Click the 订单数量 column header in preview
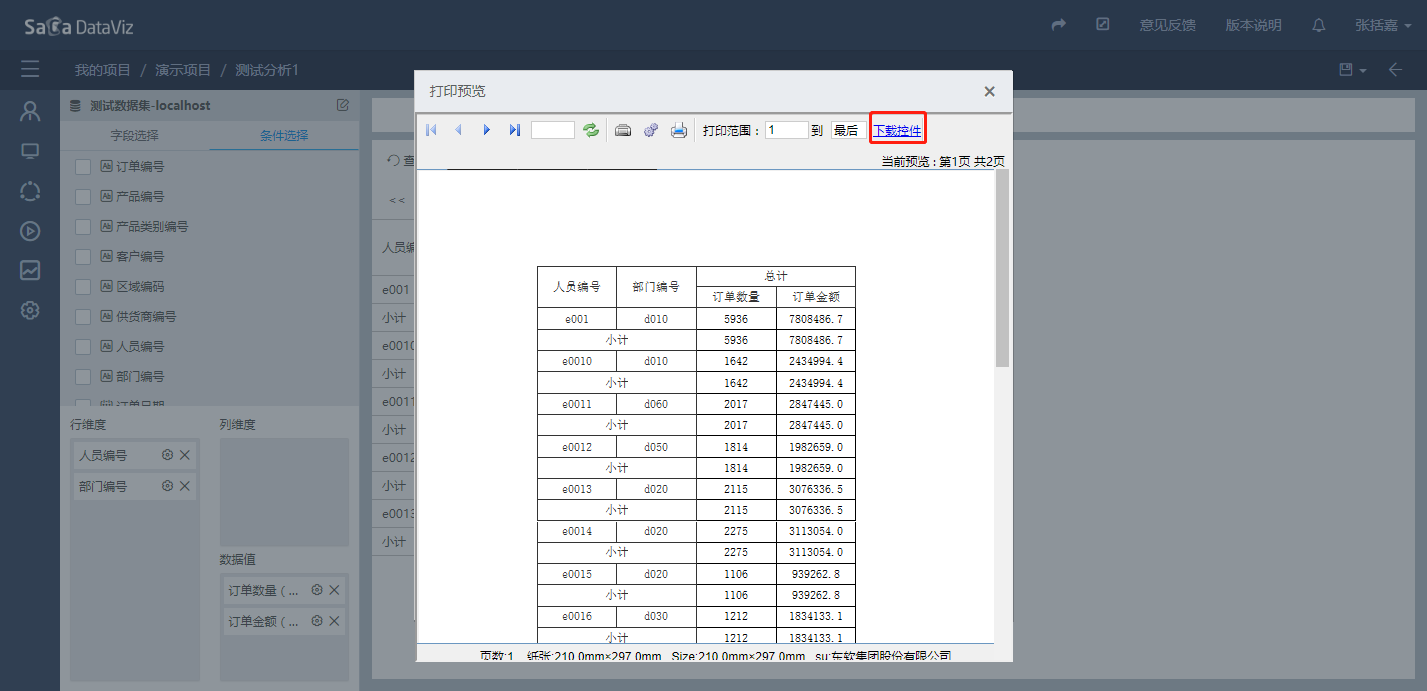Image resolution: width=1427 pixels, height=691 pixels. 736,297
